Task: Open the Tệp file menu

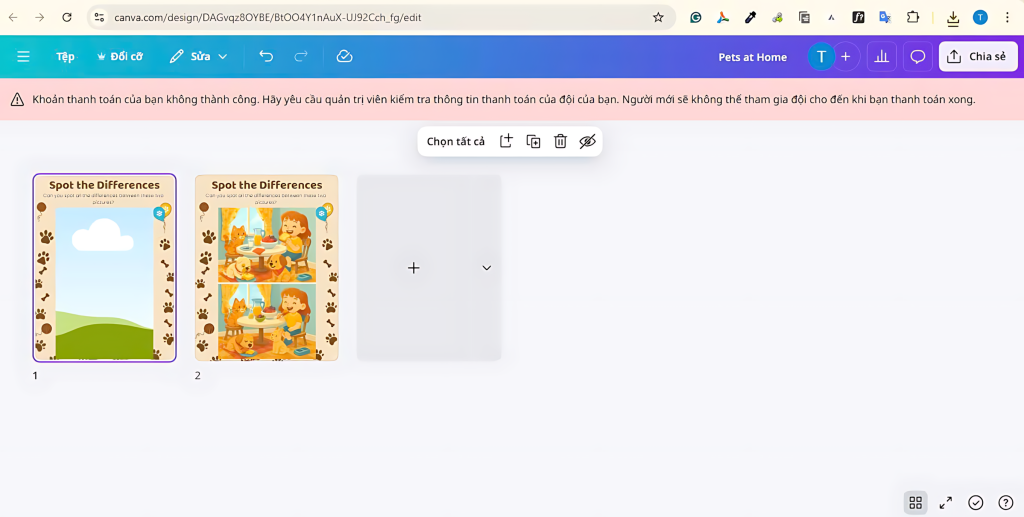Action: (x=65, y=57)
